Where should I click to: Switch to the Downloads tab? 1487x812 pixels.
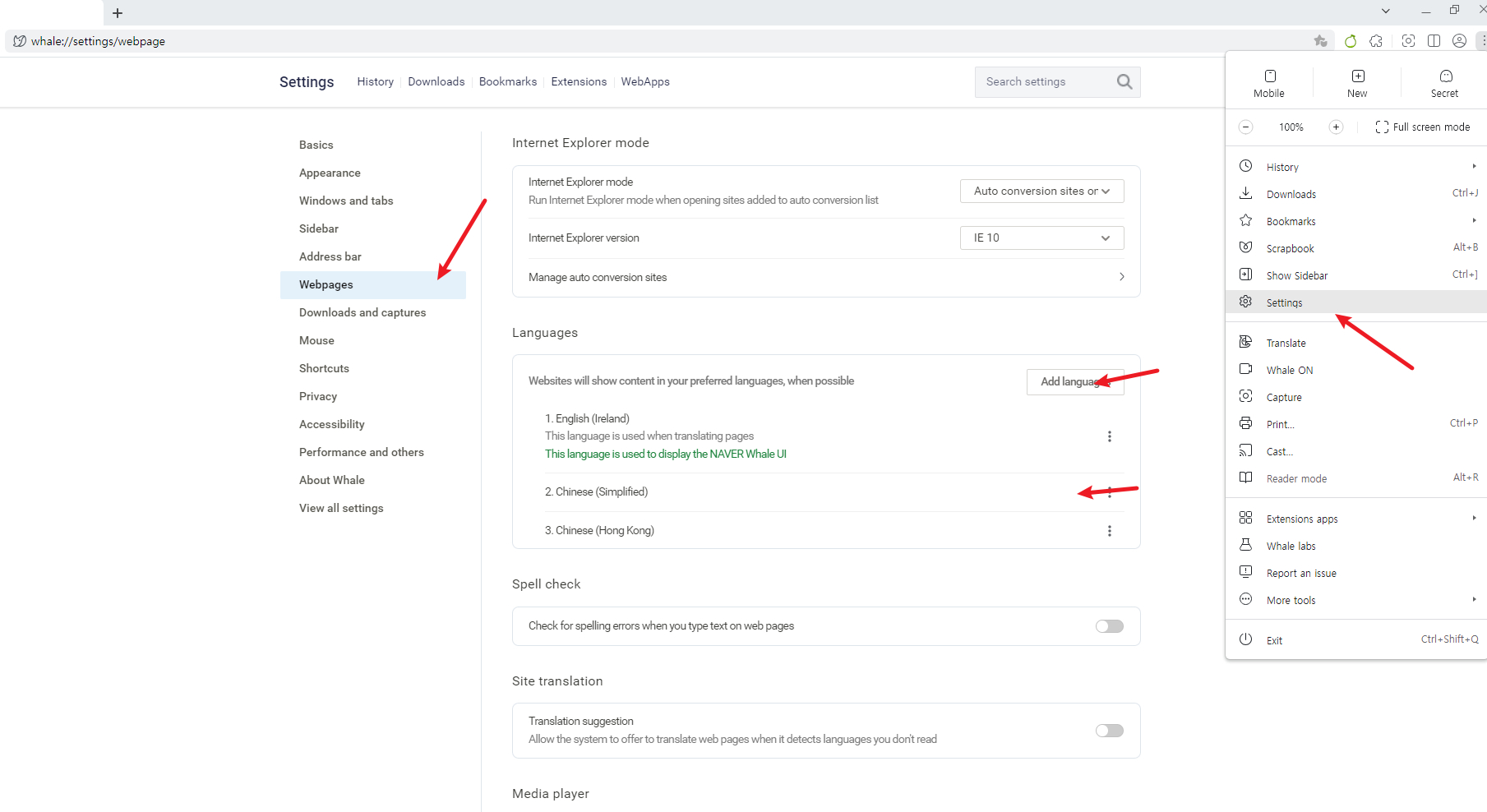436,81
